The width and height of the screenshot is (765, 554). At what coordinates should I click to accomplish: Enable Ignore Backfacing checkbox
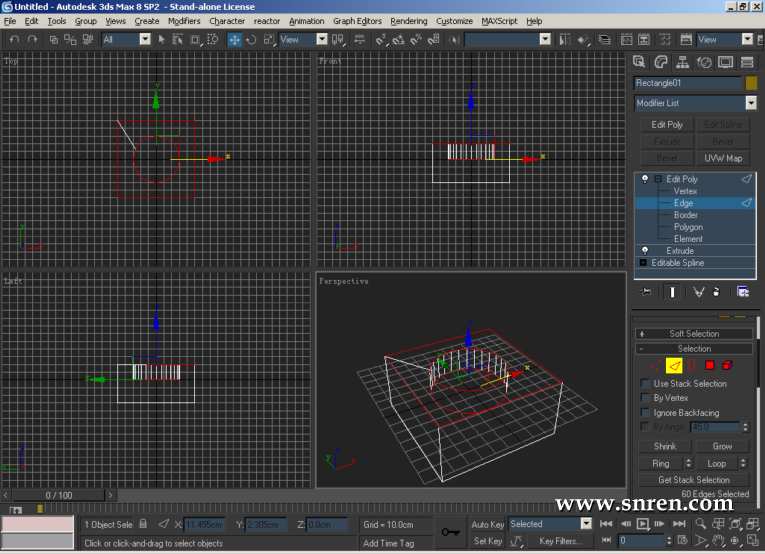click(x=645, y=413)
